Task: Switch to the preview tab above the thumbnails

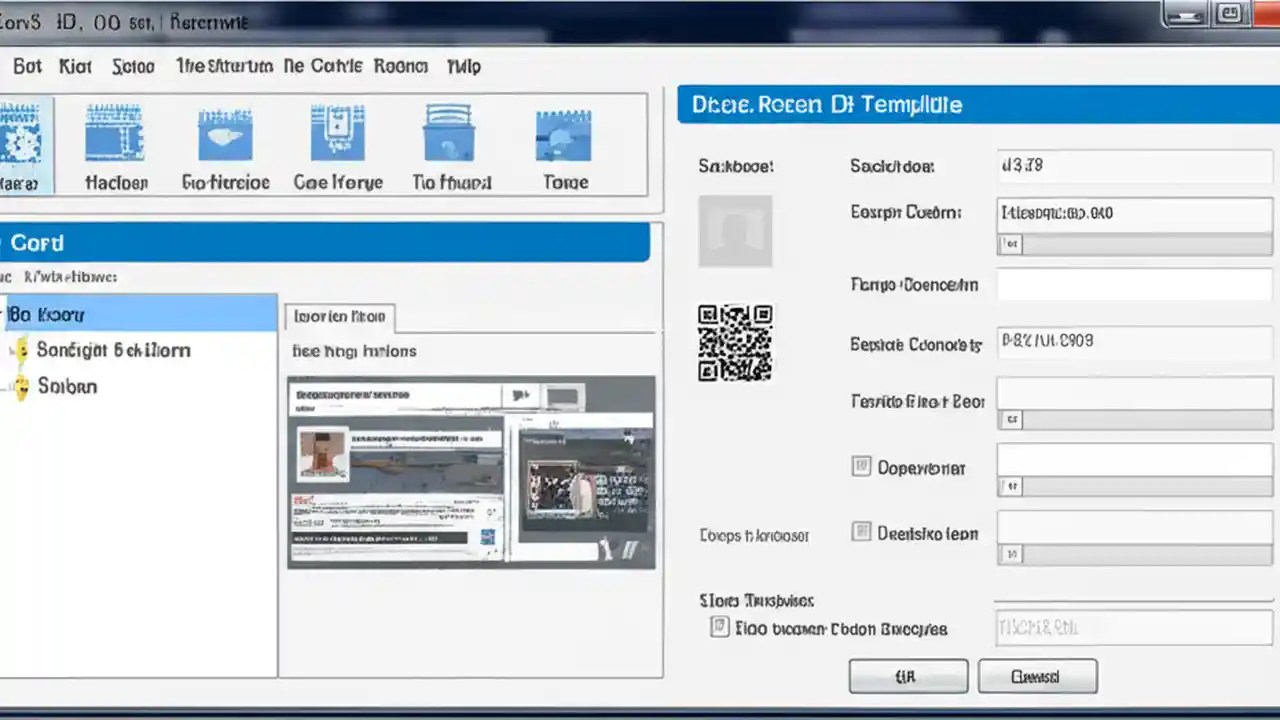Action: point(339,316)
